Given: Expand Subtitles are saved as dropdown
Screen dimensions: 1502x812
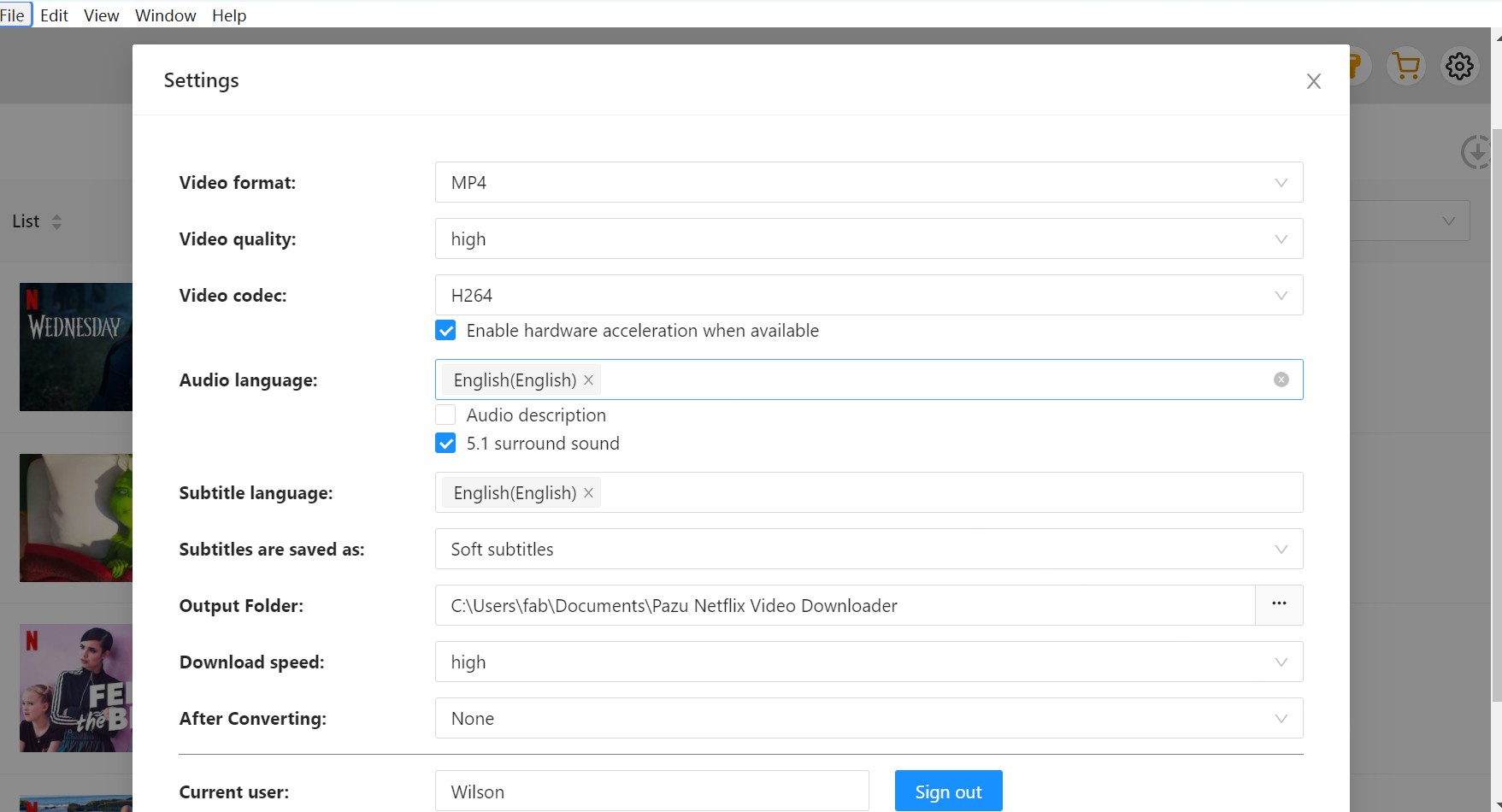Looking at the screenshot, I should pos(869,549).
